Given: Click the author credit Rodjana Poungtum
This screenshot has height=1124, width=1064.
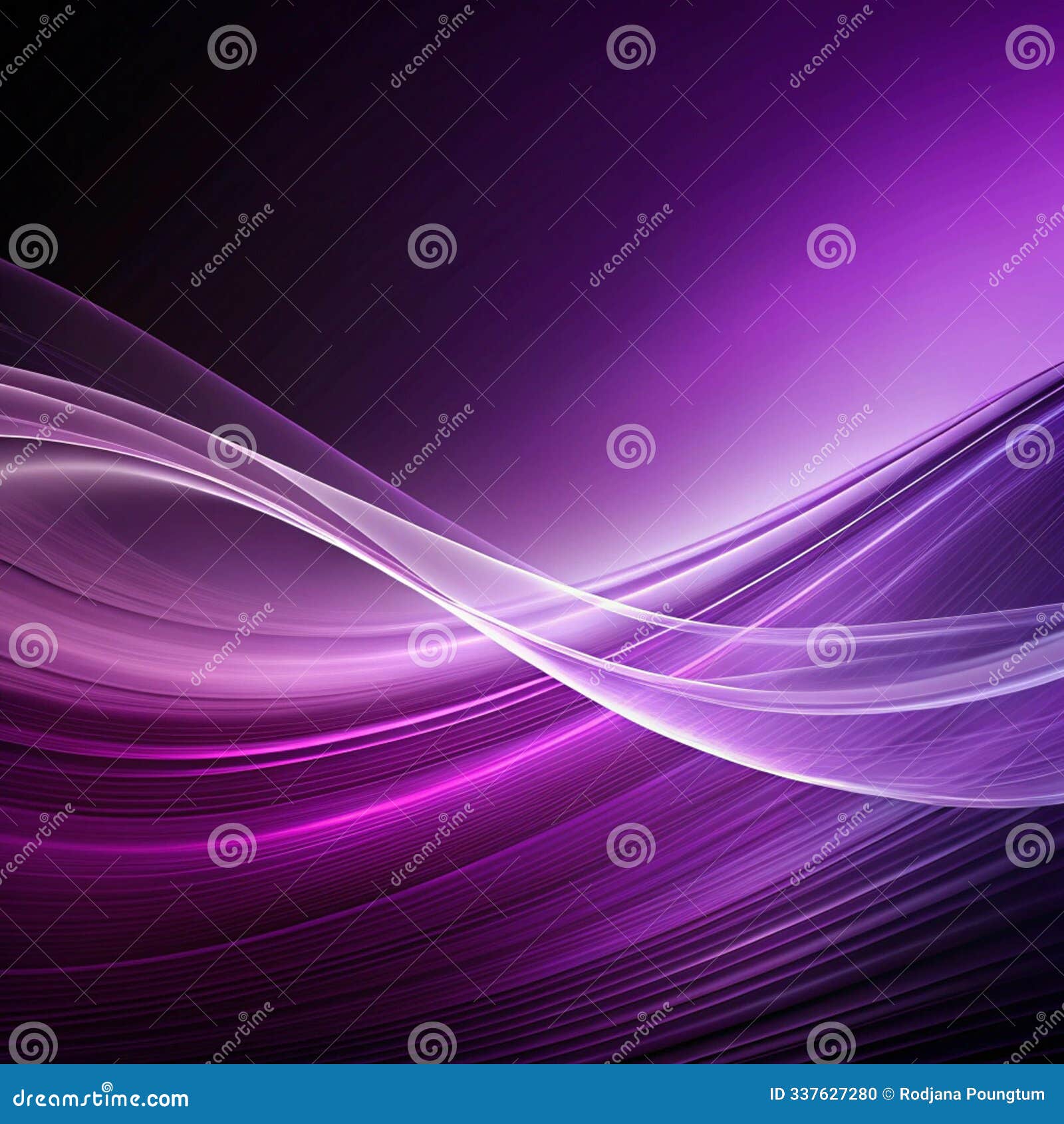Looking at the screenshot, I should coord(971,1094).
